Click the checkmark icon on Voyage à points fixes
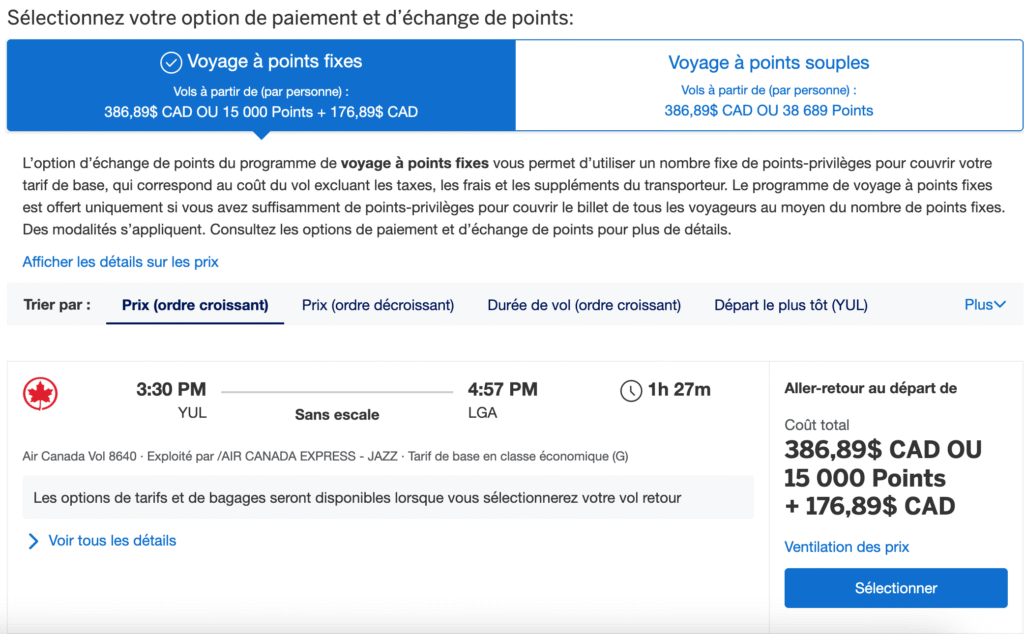This screenshot has width=1024, height=634. (x=169, y=61)
